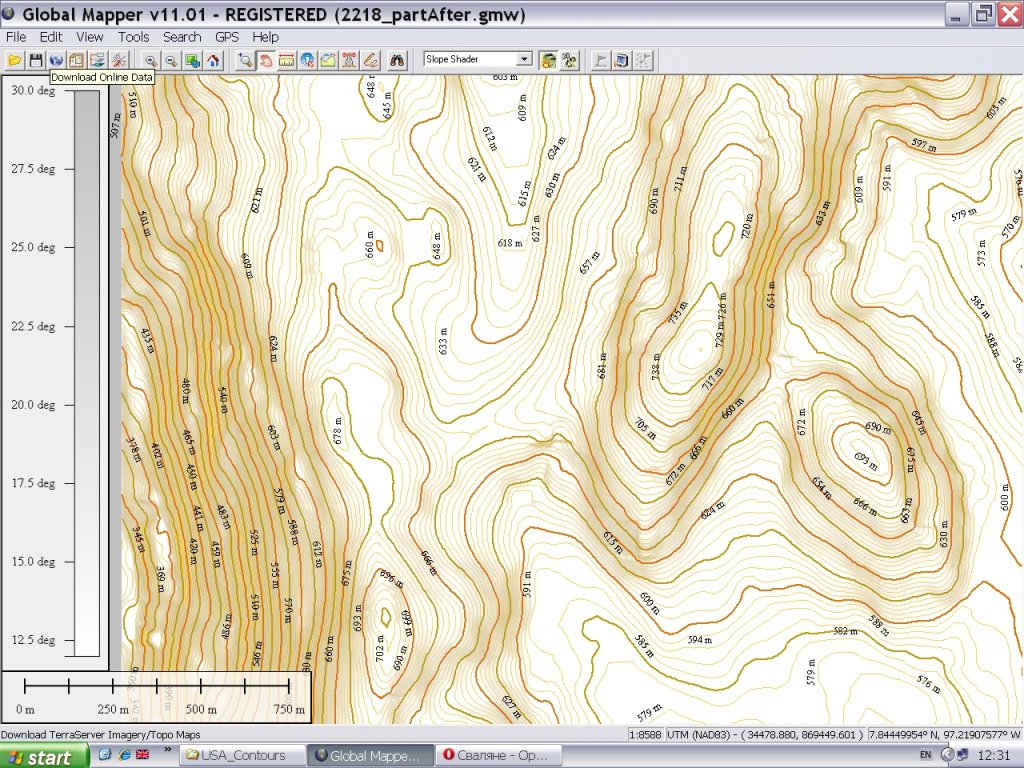Image resolution: width=1024 pixels, height=768 pixels.
Task: Select the Feature Info tool
Action: (x=307, y=60)
